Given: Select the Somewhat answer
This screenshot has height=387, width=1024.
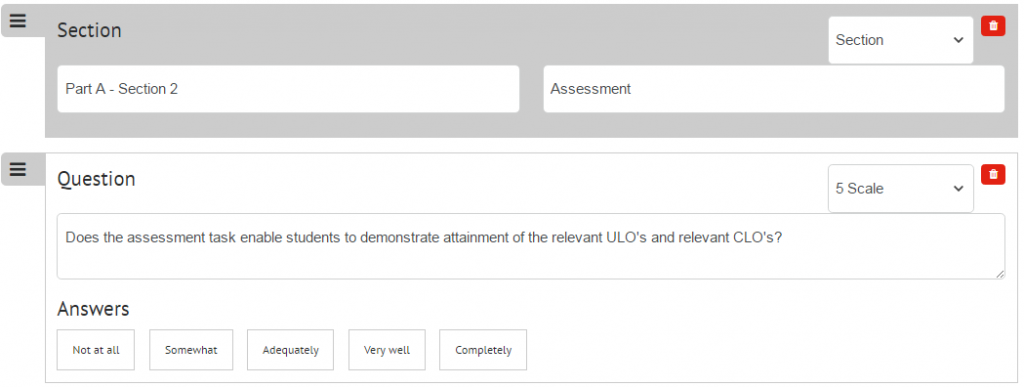Looking at the screenshot, I should click(x=191, y=350).
